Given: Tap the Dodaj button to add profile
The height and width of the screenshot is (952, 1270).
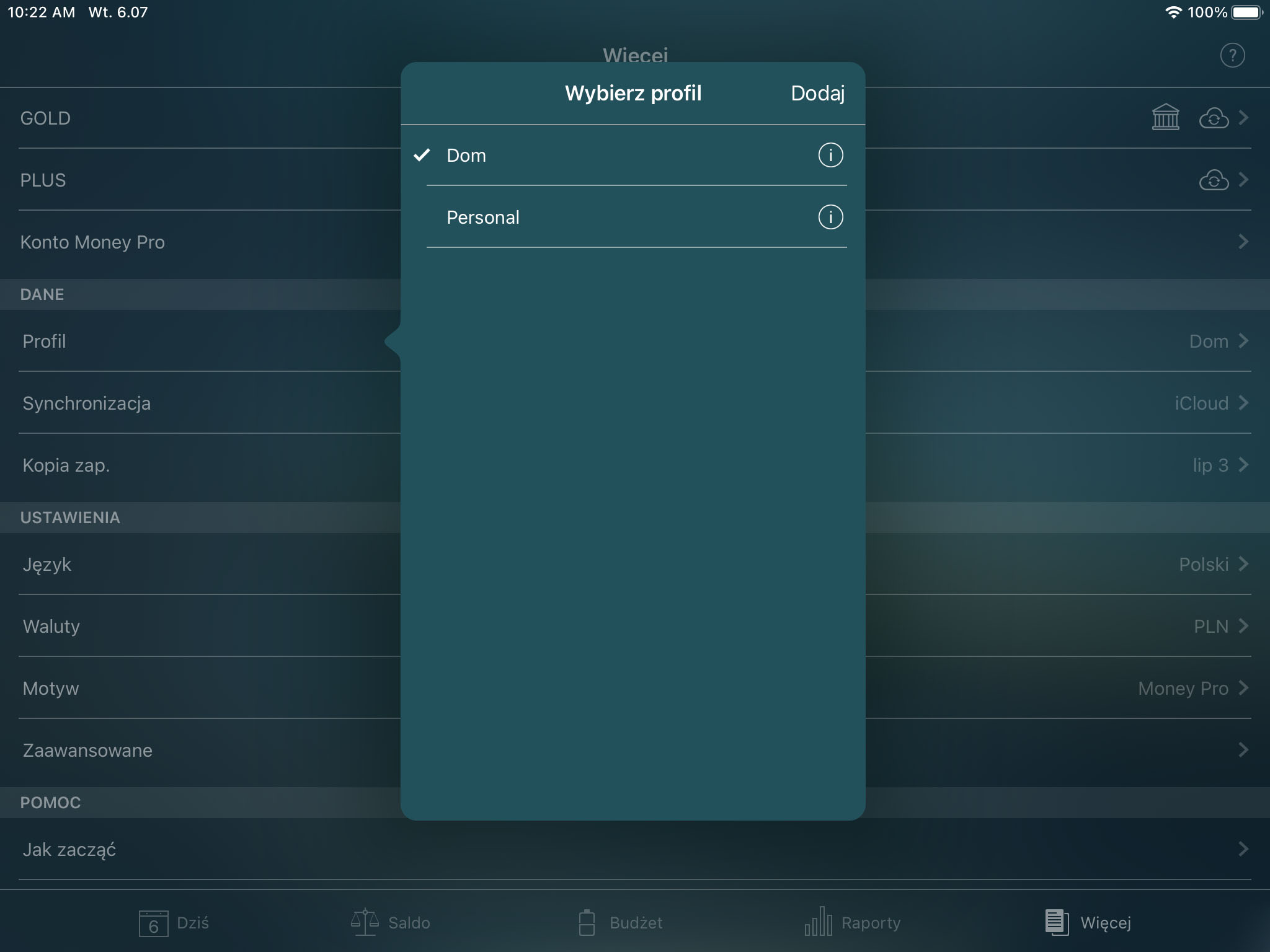Looking at the screenshot, I should pyautogui.click(x=817, y=92).
